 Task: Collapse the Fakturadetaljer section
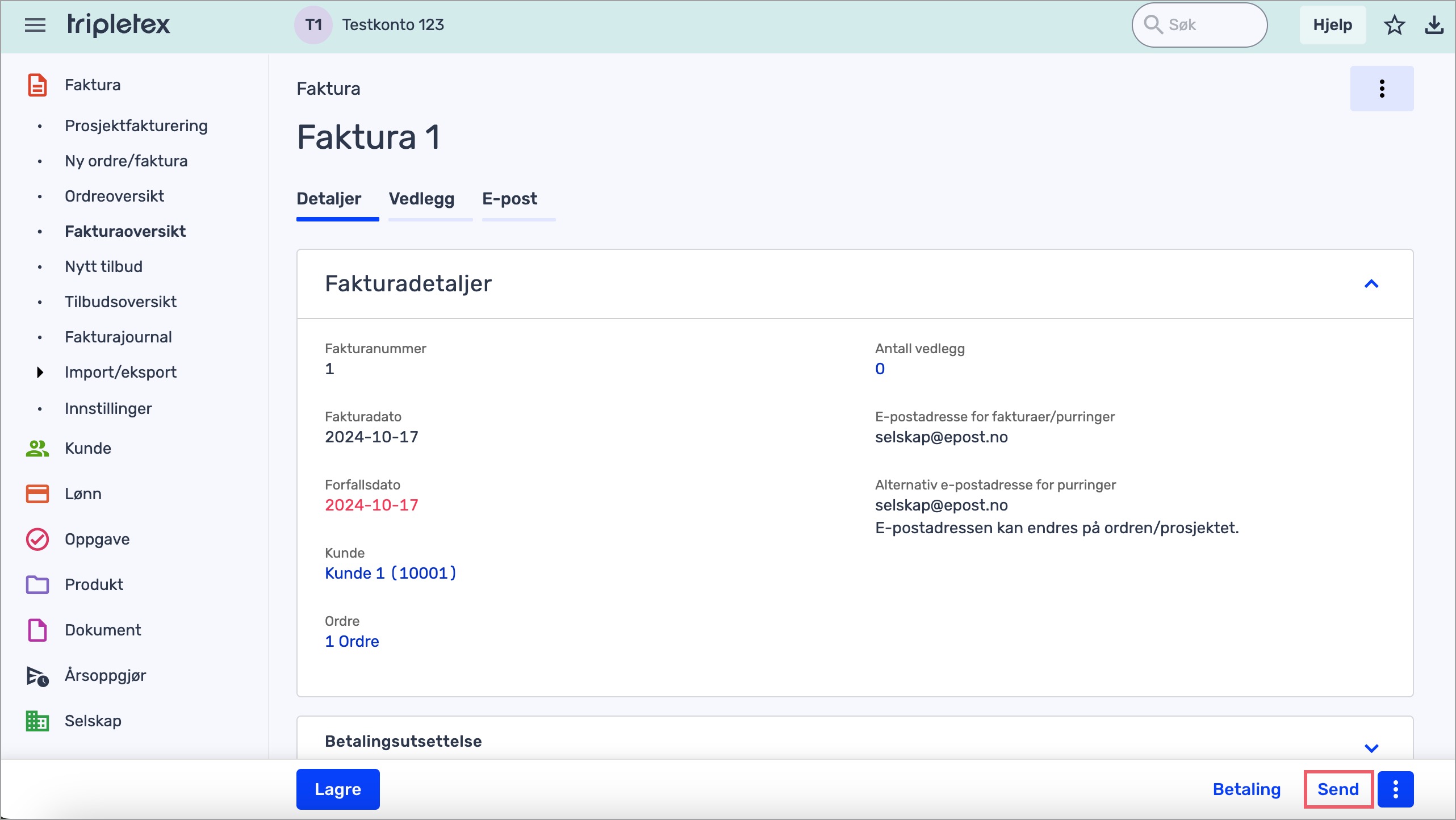pos(1373,284)
